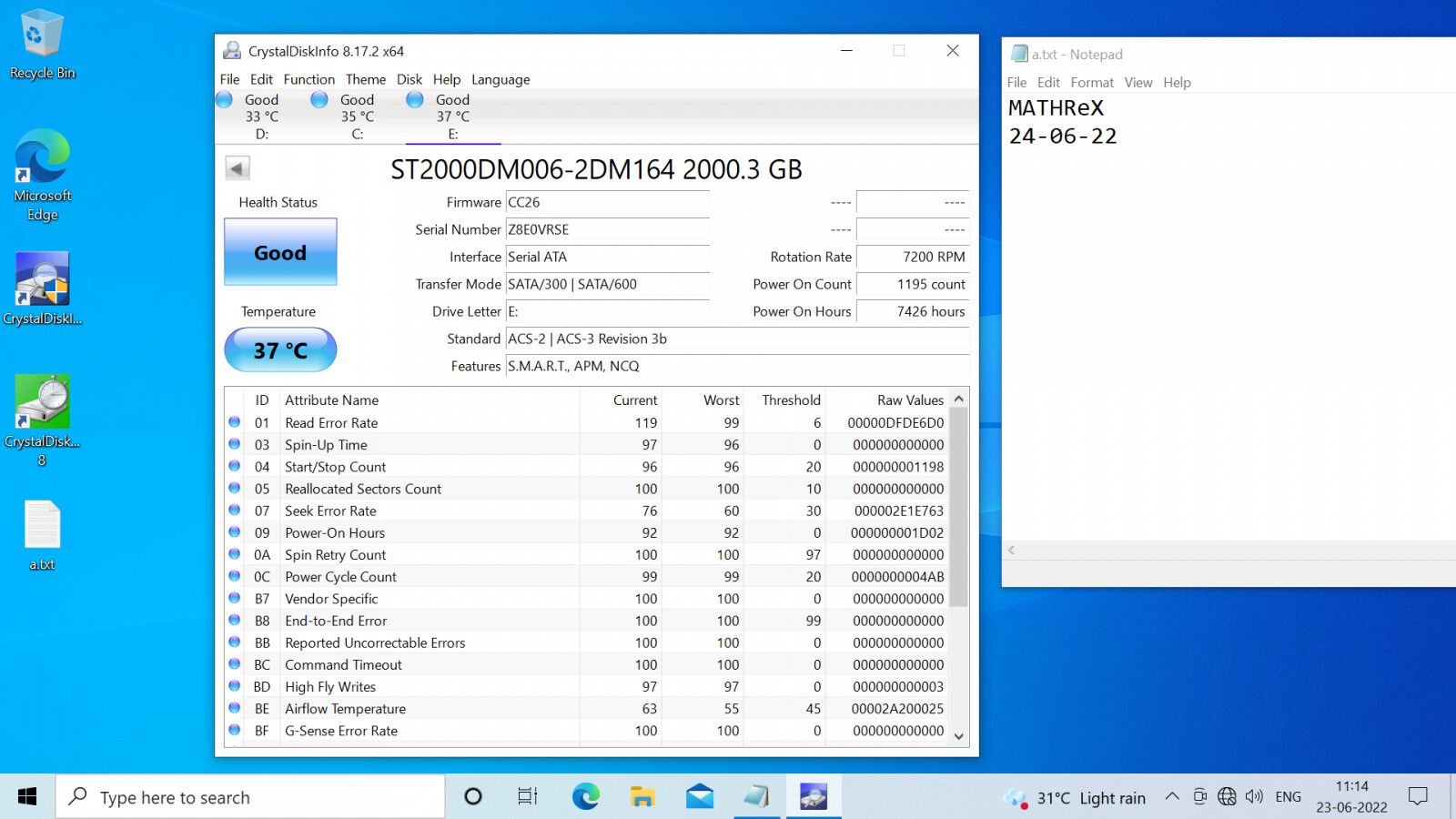
Task: Click weather widget 31°C Light rain
Action: point(1076,798)
